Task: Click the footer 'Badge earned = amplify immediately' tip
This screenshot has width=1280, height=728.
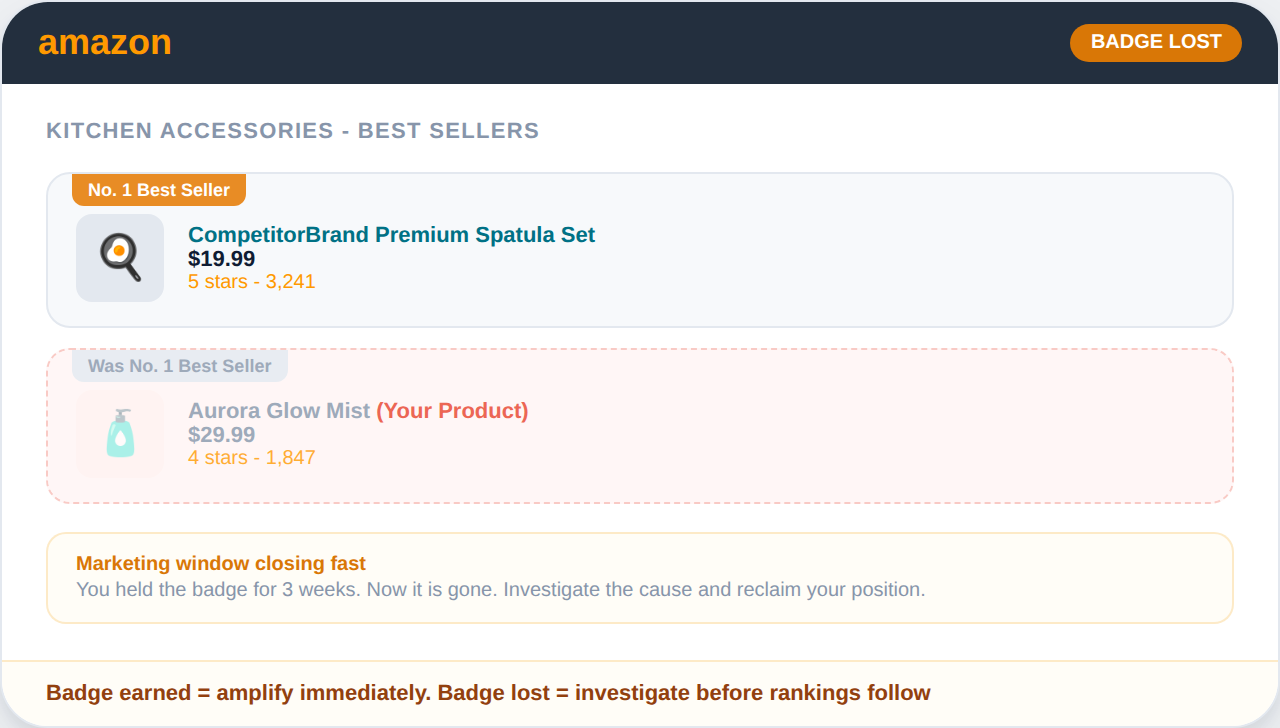Action: coord(488,693)
